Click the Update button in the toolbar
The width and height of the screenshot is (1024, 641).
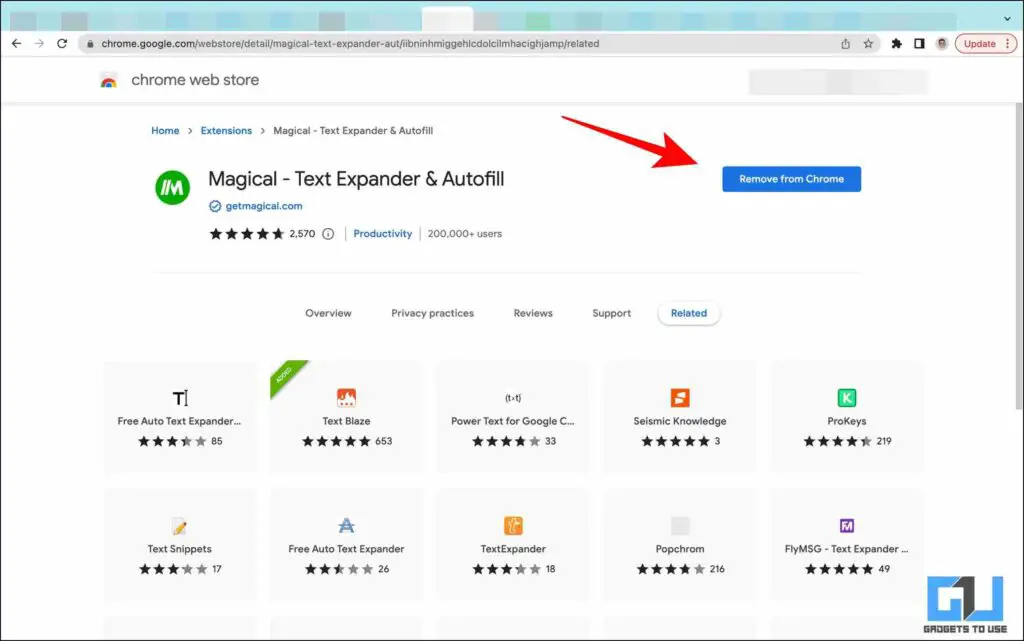[979, 44]
